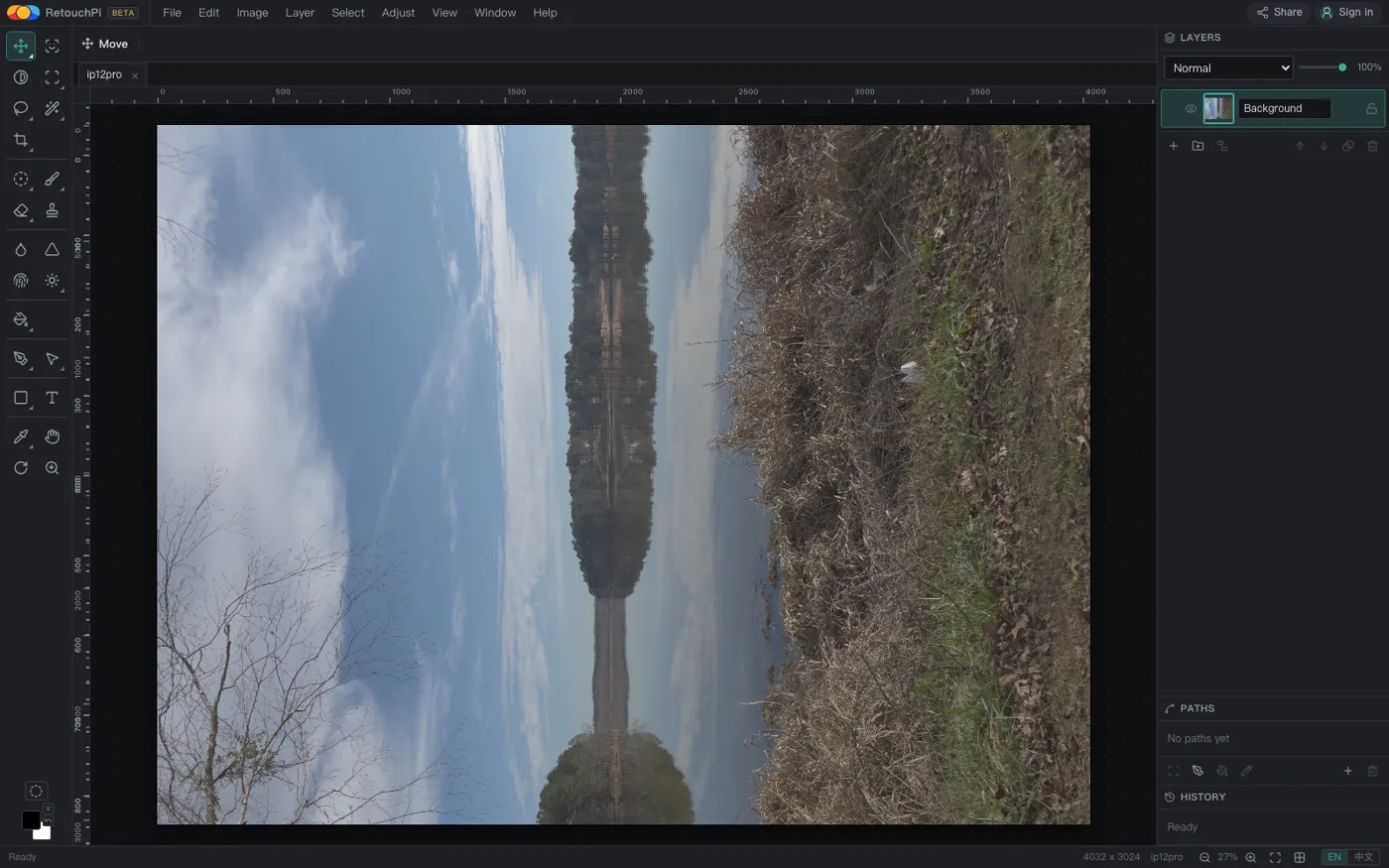1389x868 pixels.
Task: Switch interface language to 中文
Action: tap(1364, 857)
